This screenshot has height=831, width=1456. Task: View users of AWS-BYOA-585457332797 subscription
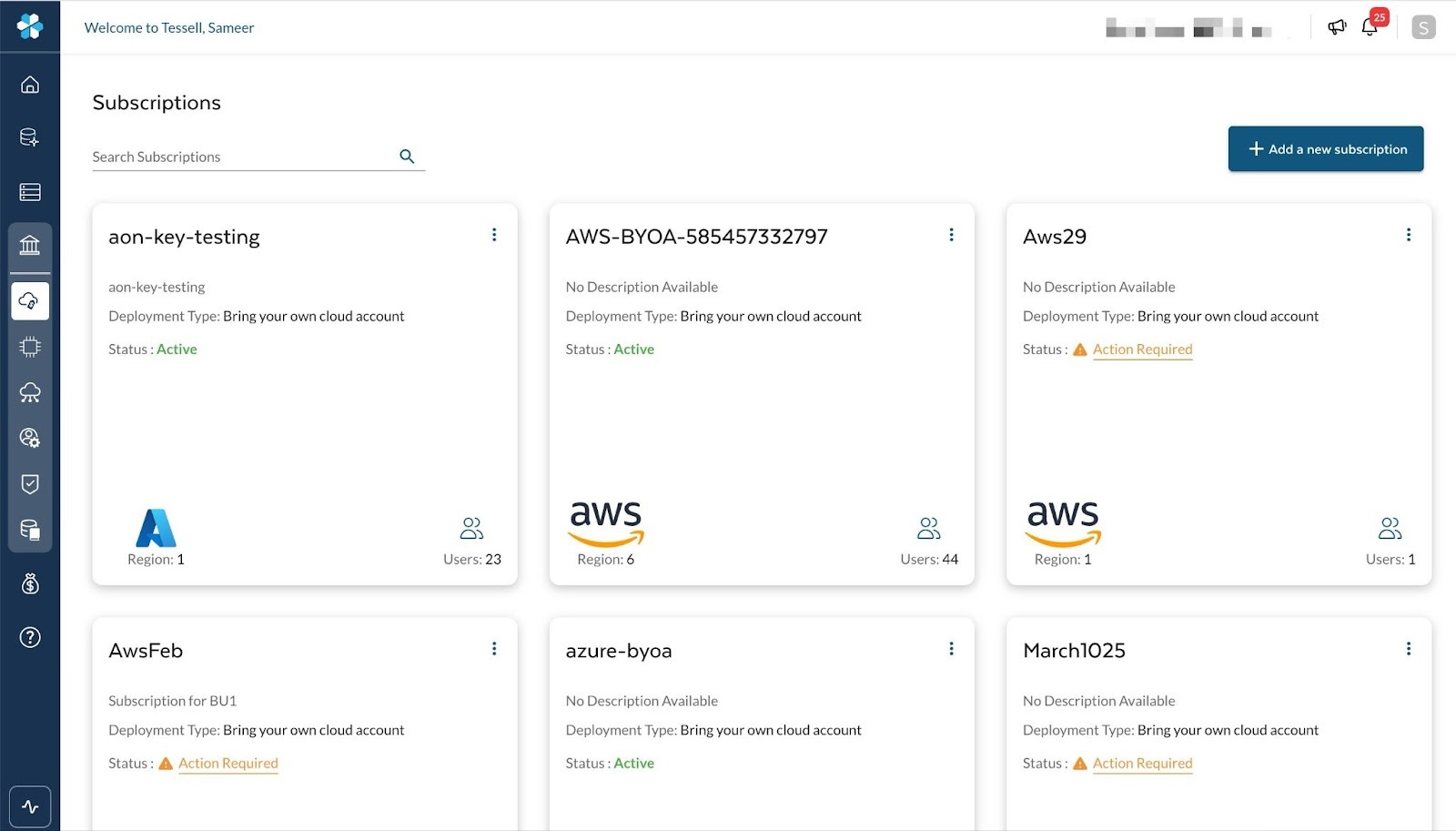[x=928, y=529]
